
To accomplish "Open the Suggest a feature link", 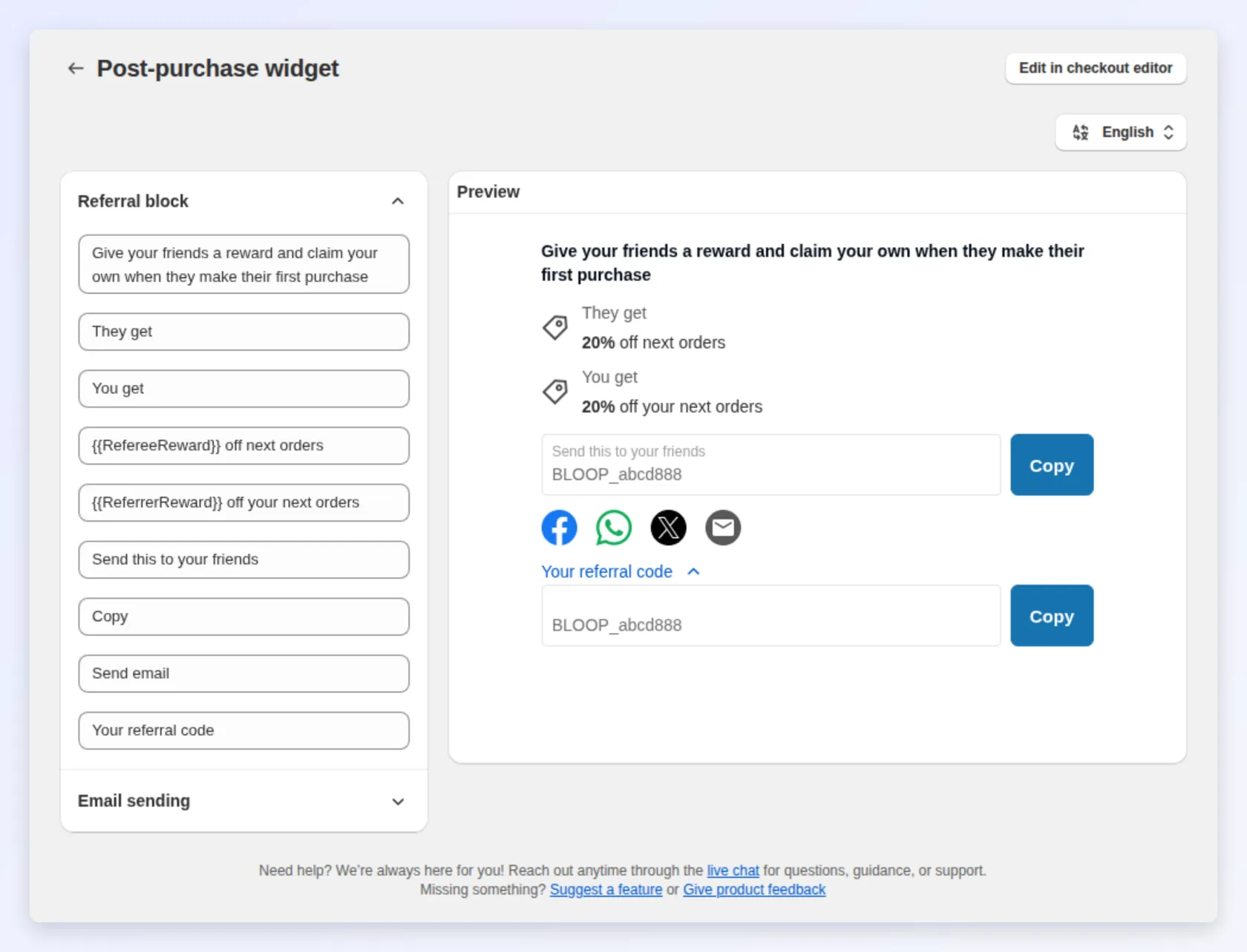I will pyautogui.click(x=606, y=890).
